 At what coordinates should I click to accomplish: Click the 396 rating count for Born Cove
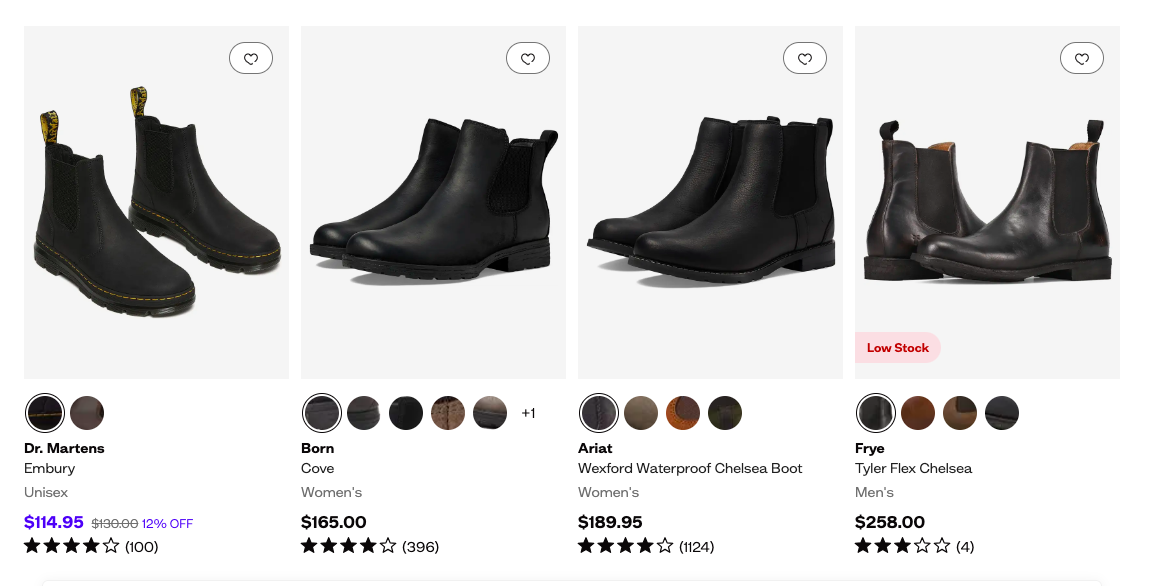pos(420,547)
